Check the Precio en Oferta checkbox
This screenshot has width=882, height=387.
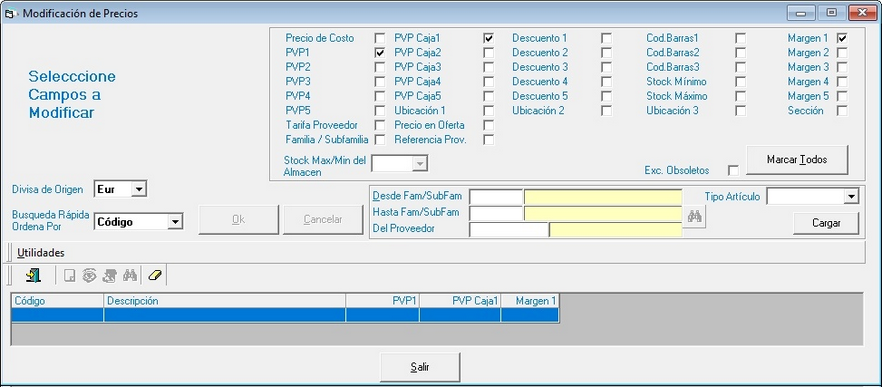pos(489,125)
